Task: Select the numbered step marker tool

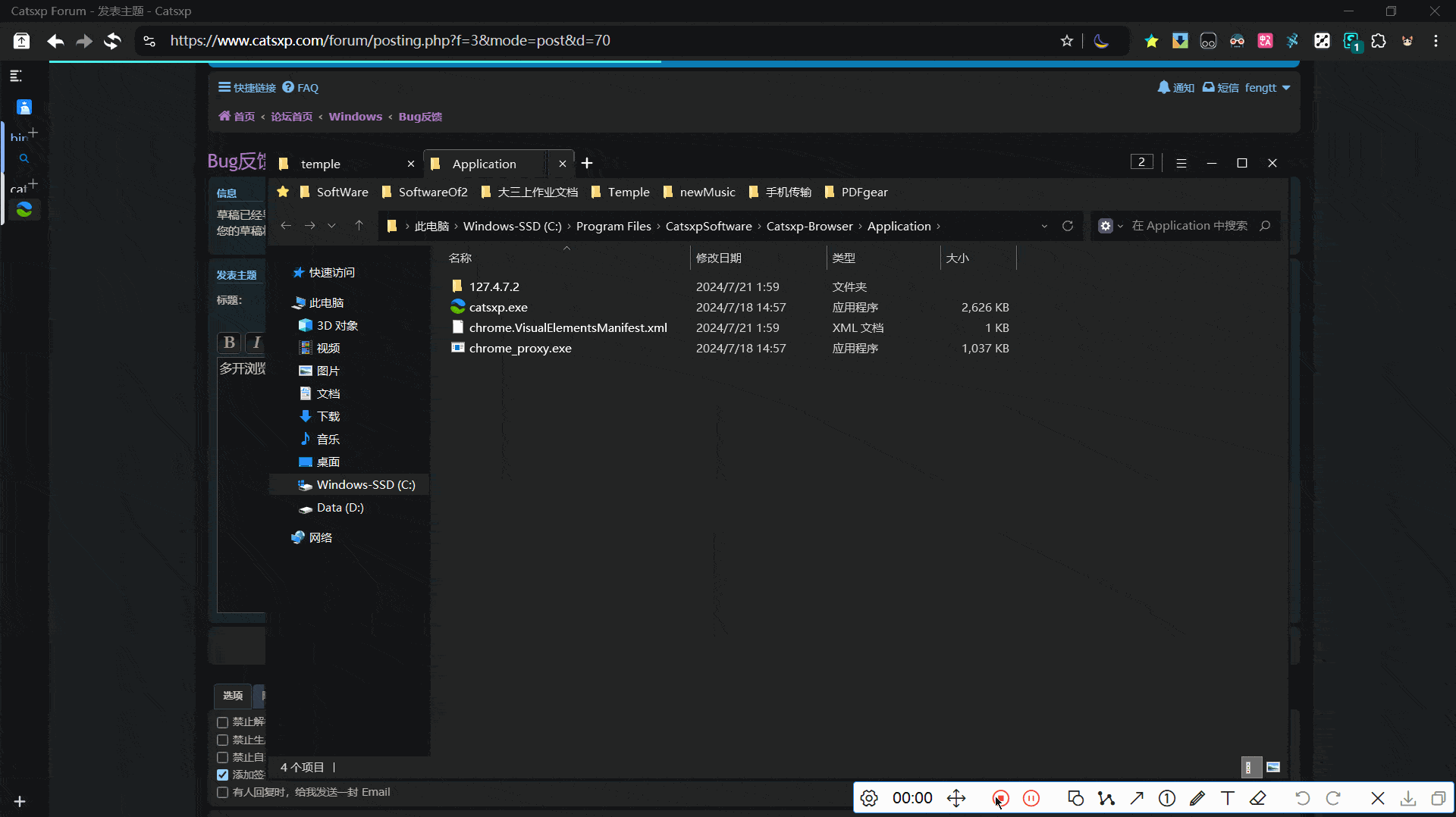Action: [x=1167, y=798]
